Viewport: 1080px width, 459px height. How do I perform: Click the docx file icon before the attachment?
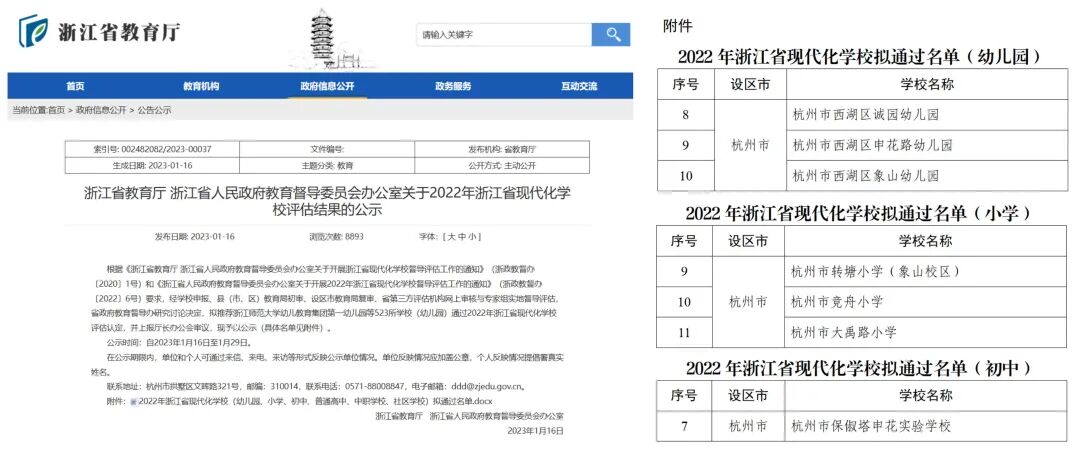click(x=134, y=401)
